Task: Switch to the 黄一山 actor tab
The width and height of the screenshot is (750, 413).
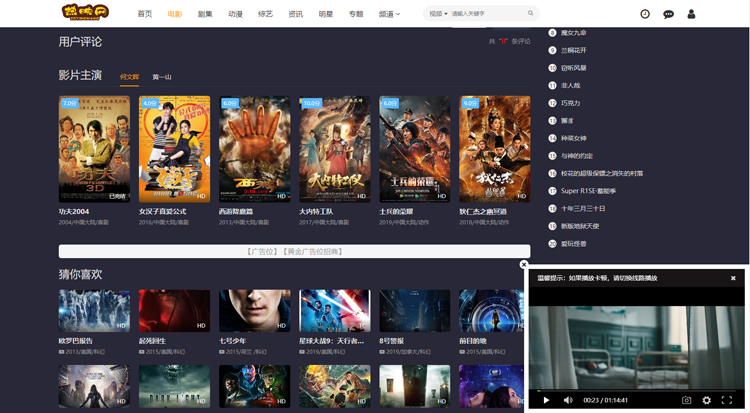Action: coord(162,77)
